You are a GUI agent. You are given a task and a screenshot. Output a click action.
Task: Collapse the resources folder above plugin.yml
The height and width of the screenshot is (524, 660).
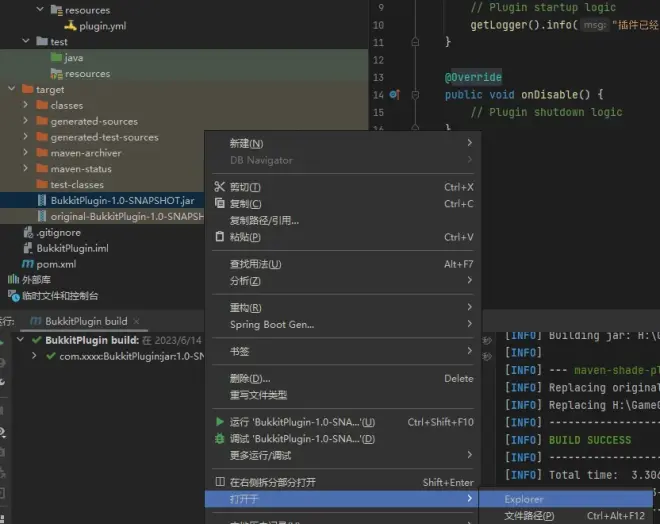click(x=40, y=9)
